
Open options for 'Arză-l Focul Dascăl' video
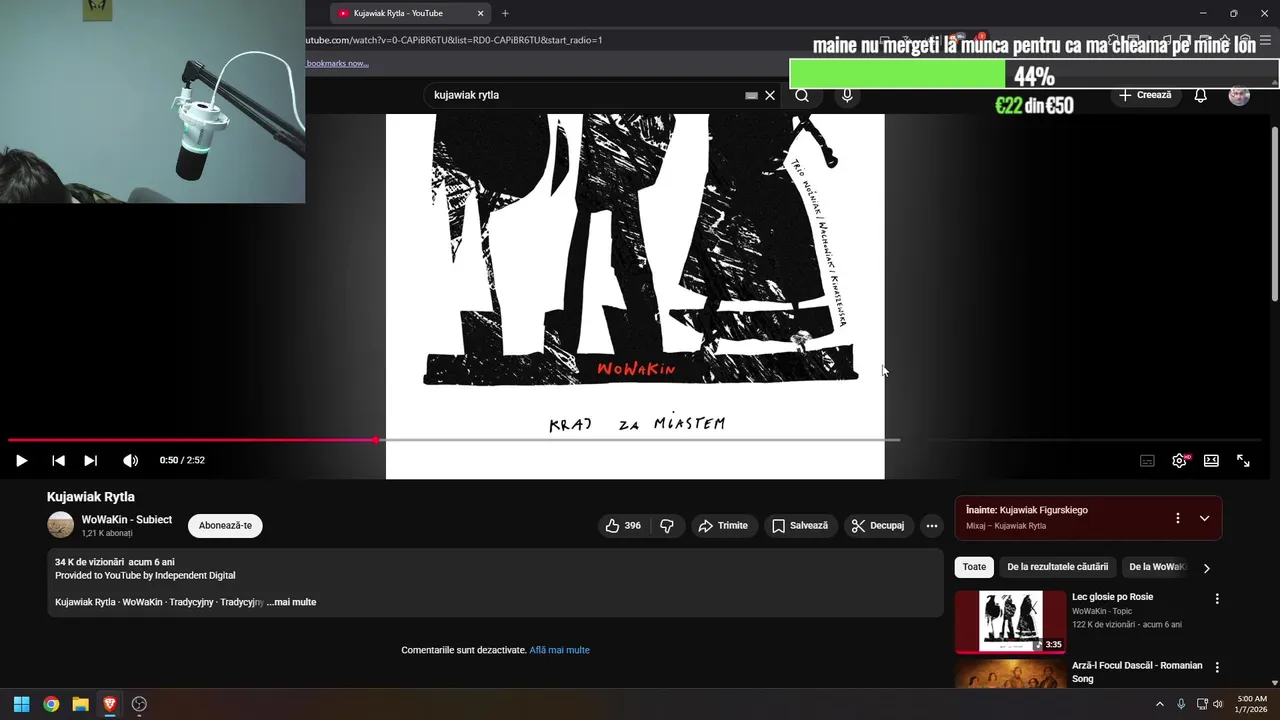tap(1217, 667)
